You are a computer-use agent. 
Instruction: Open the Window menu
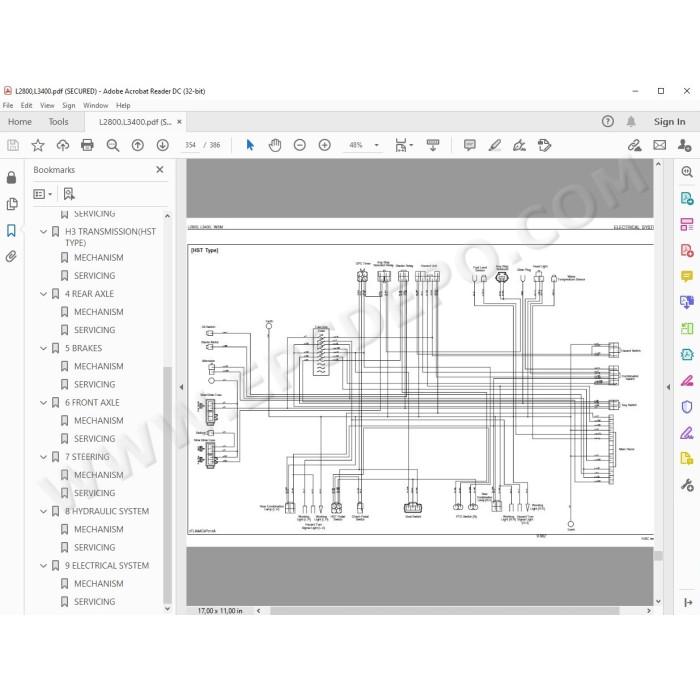click(x=96, y=105)
